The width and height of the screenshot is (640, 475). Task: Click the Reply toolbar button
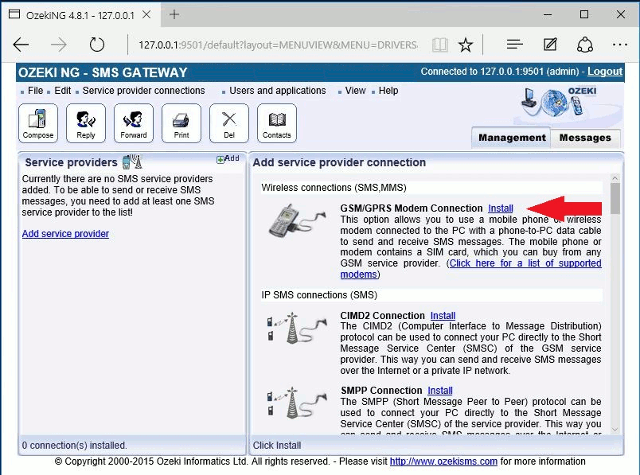pos(86,123)
